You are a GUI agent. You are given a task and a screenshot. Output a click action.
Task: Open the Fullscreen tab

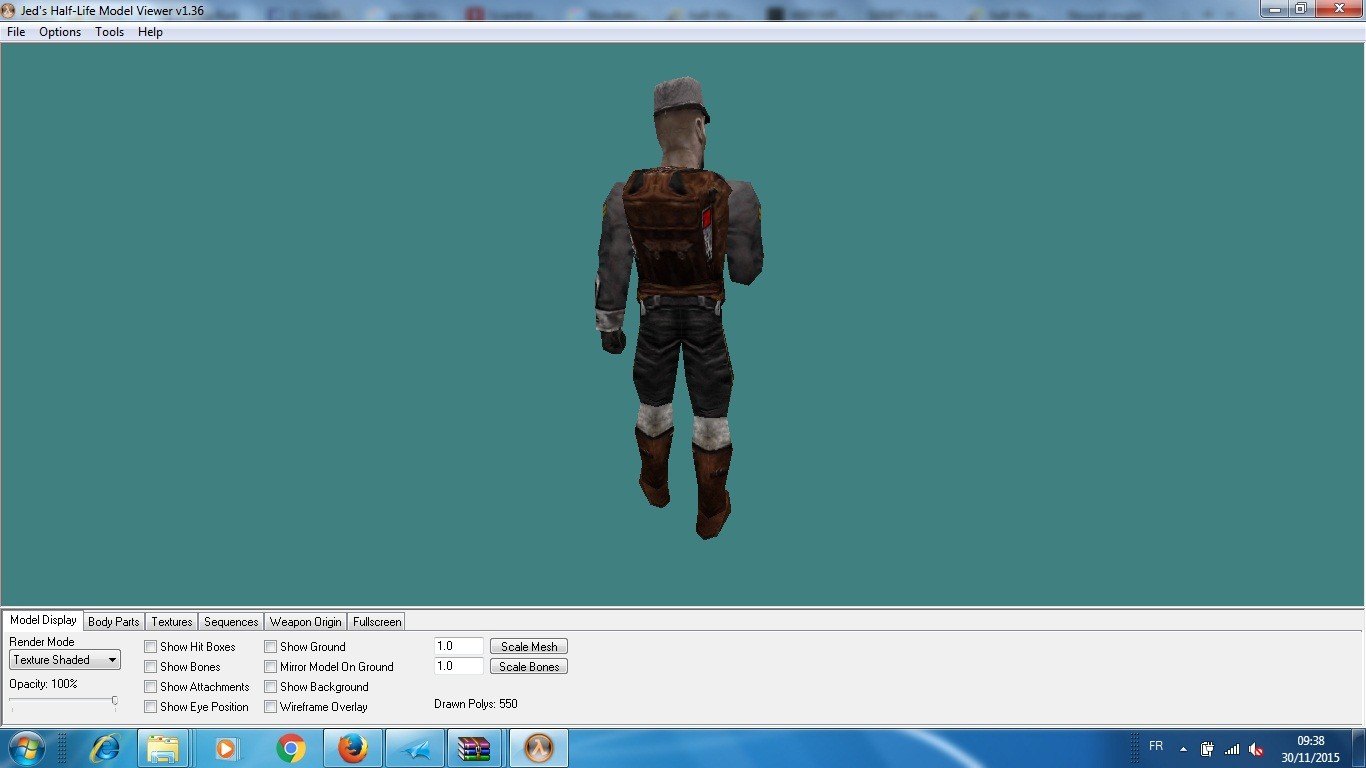pos(377,621)
